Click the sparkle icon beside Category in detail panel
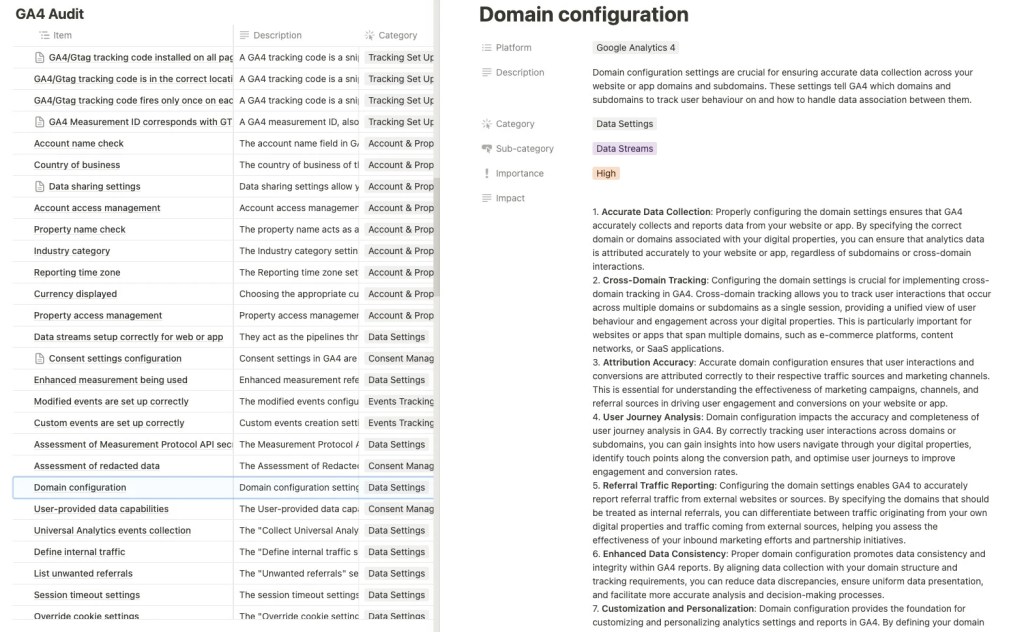Screen dimensions: 1024x632 (x=486, y=124)
